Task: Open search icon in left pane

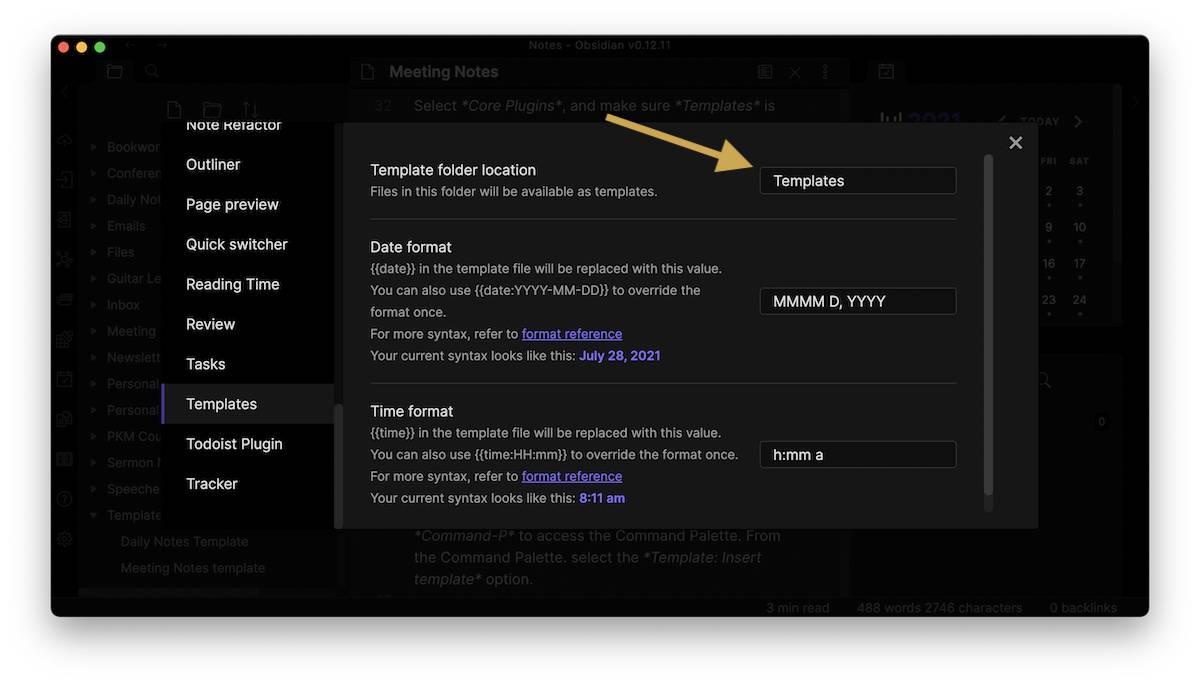Action: click(152, 72)
